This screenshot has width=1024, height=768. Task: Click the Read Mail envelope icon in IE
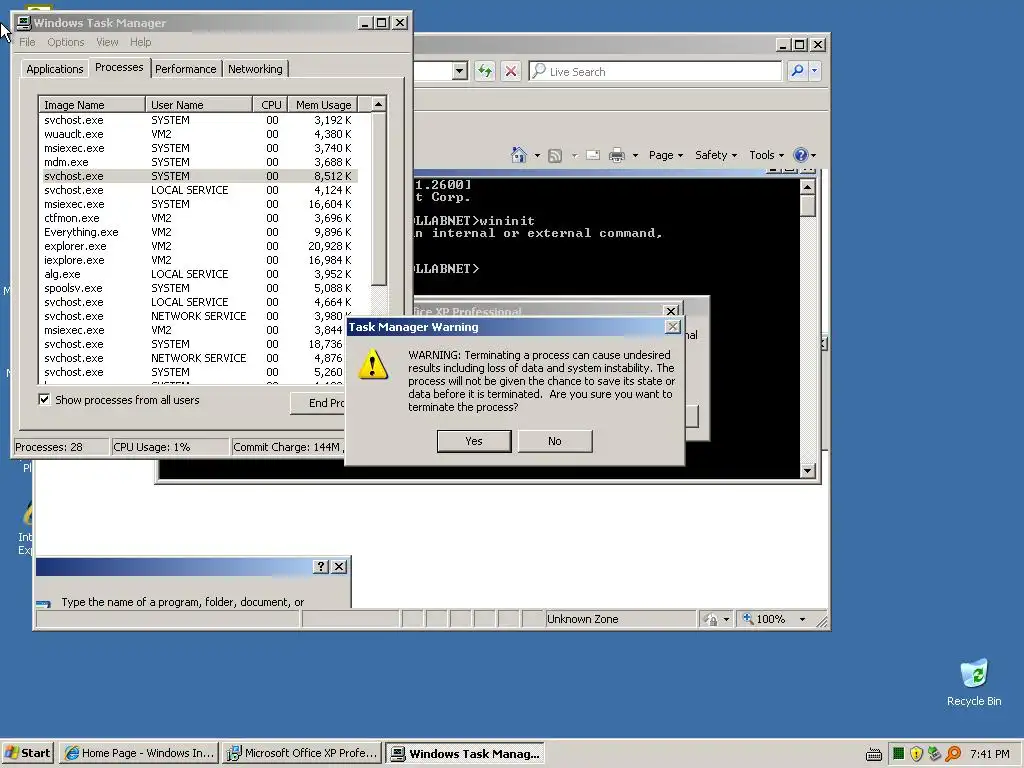[x=593, y=155]
